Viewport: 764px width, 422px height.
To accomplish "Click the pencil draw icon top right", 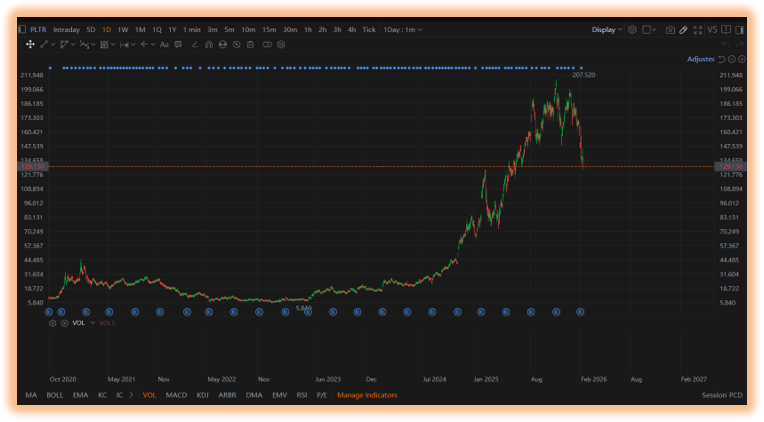I will coord(684,30).
